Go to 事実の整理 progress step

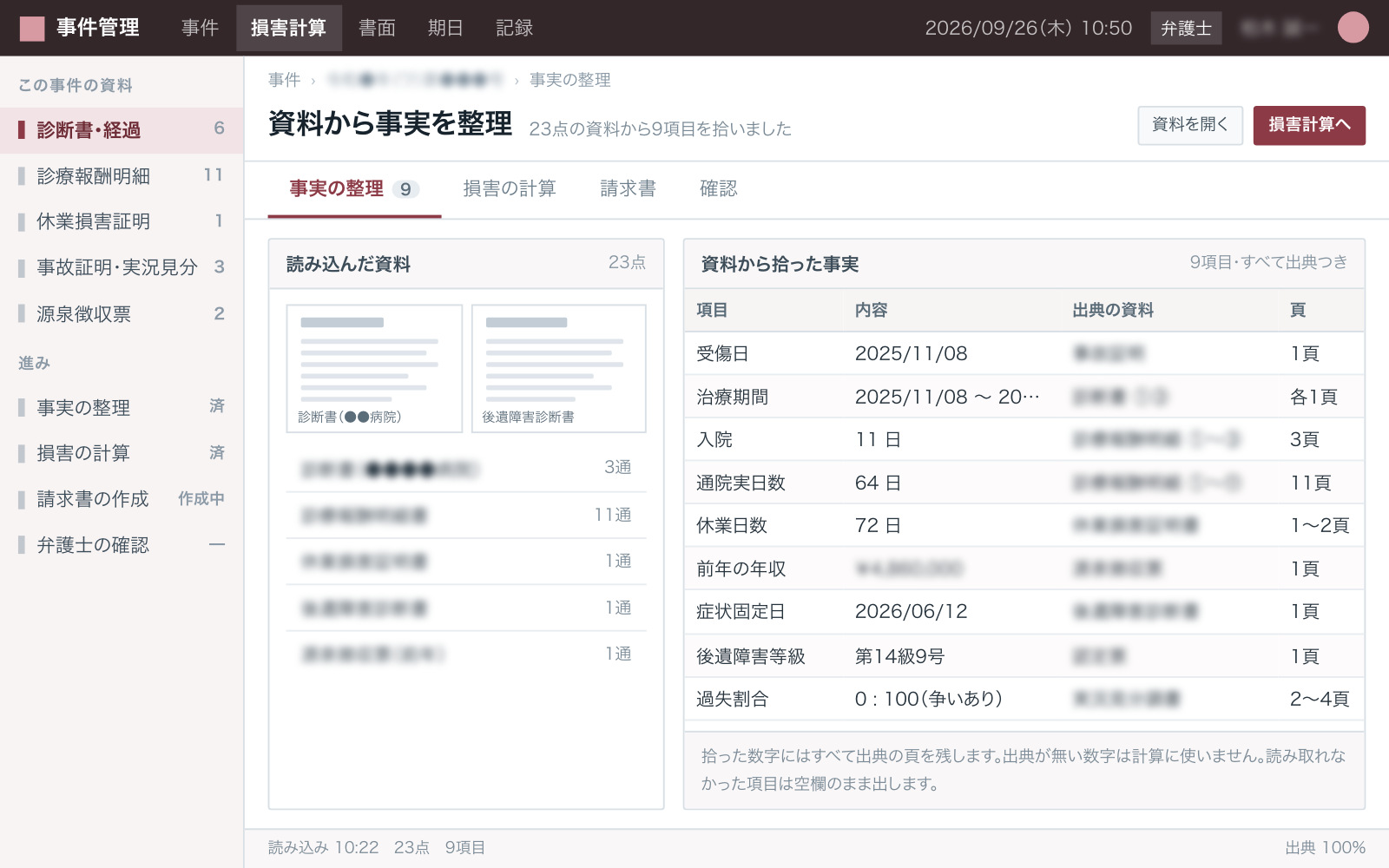coord(122,407)
